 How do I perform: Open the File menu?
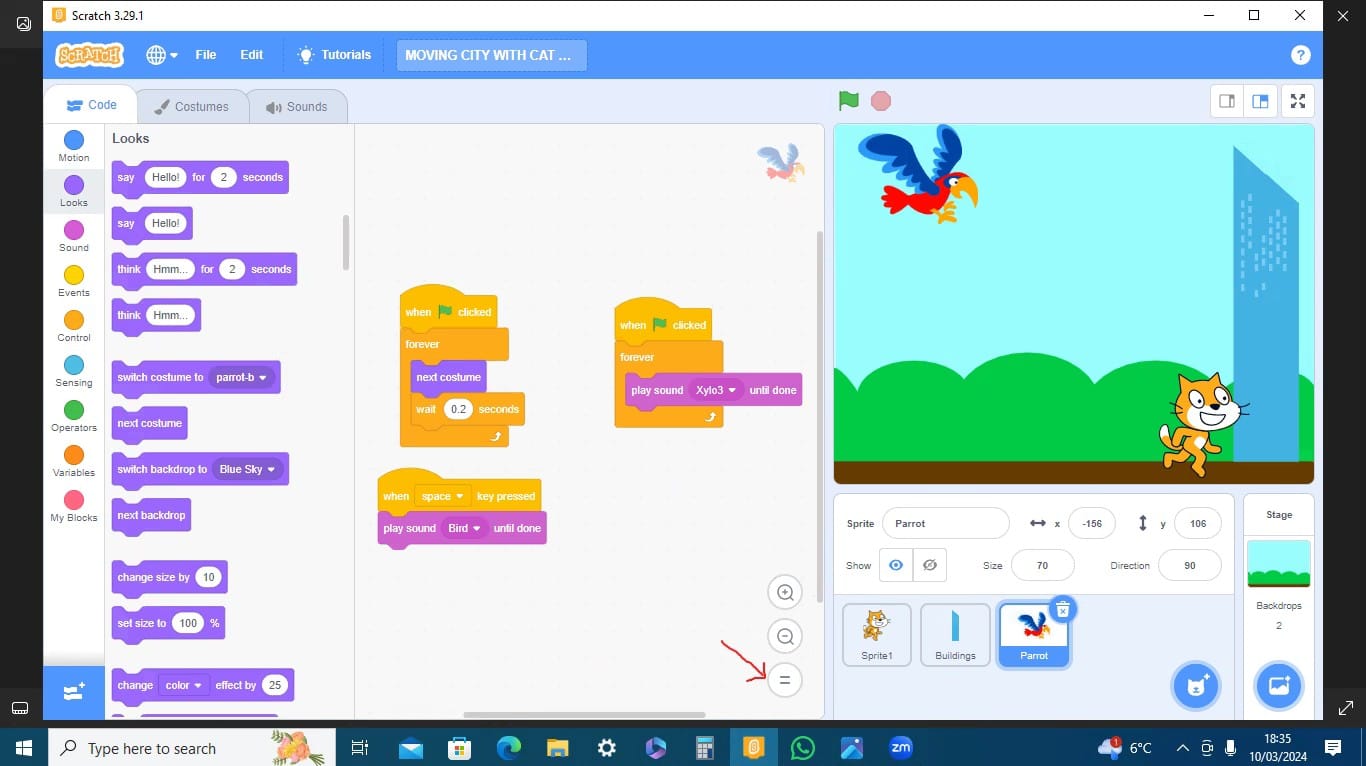coord(205,55)
